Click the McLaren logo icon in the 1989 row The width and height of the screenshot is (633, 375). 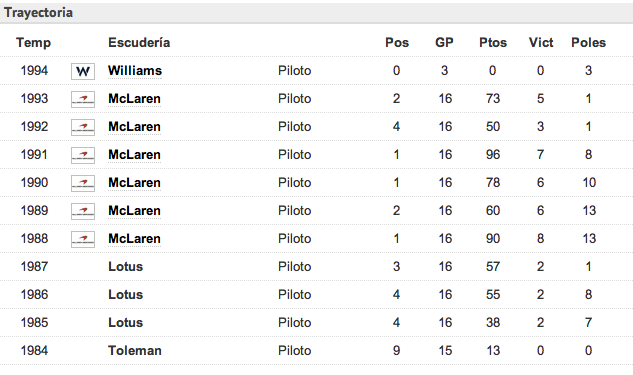83,211
